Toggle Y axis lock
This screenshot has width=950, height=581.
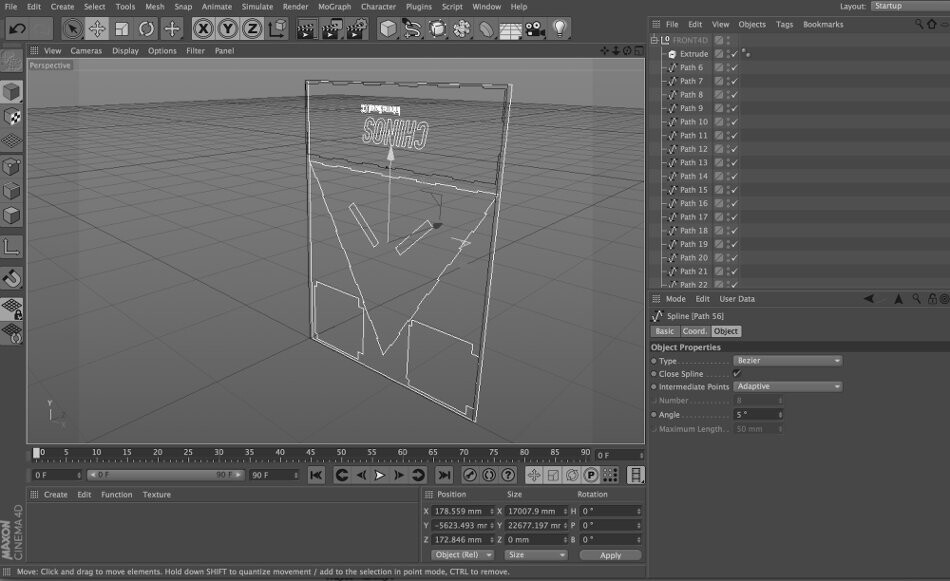coord(228,28)
